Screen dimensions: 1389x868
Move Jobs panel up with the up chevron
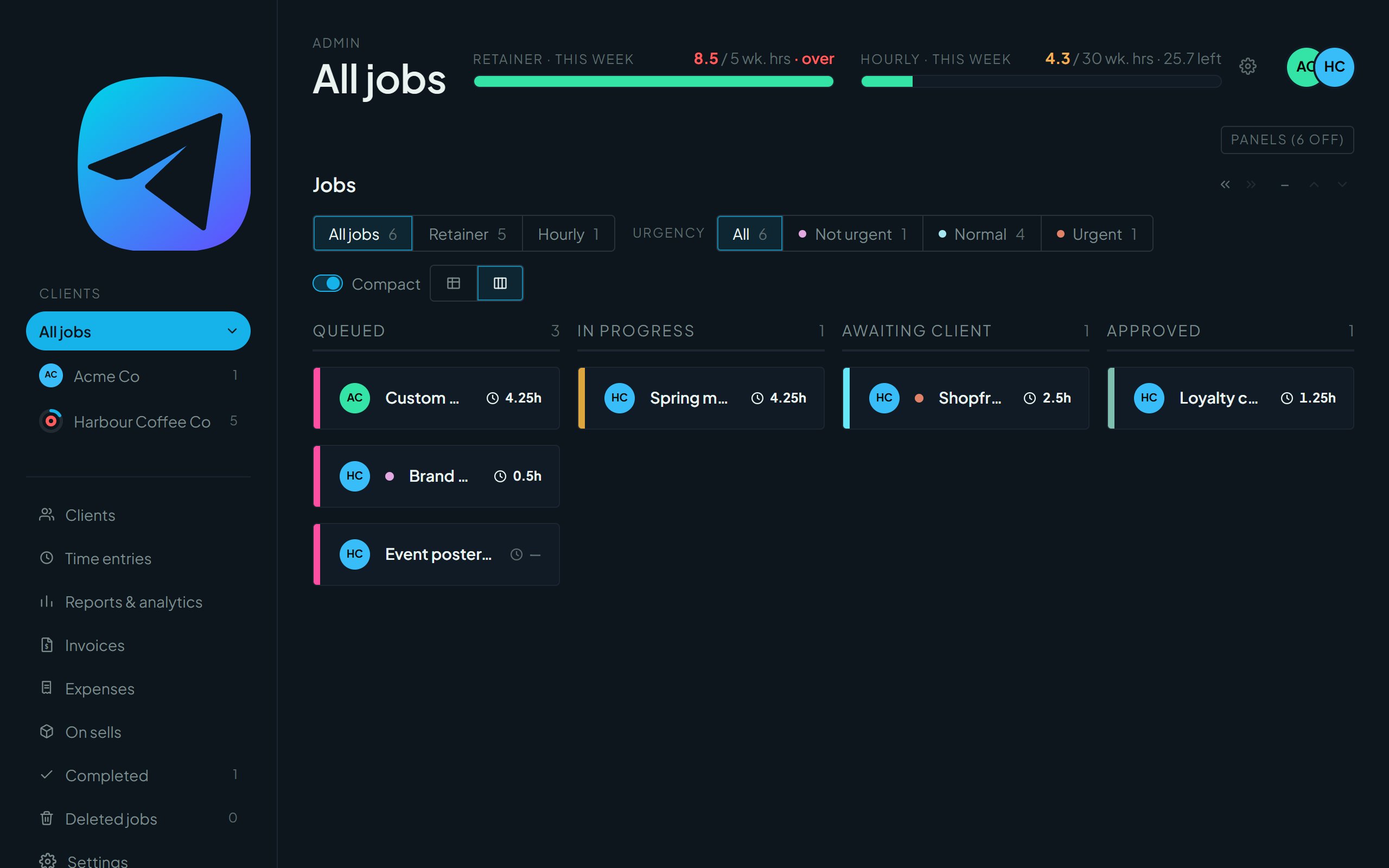pos(1313,184)
